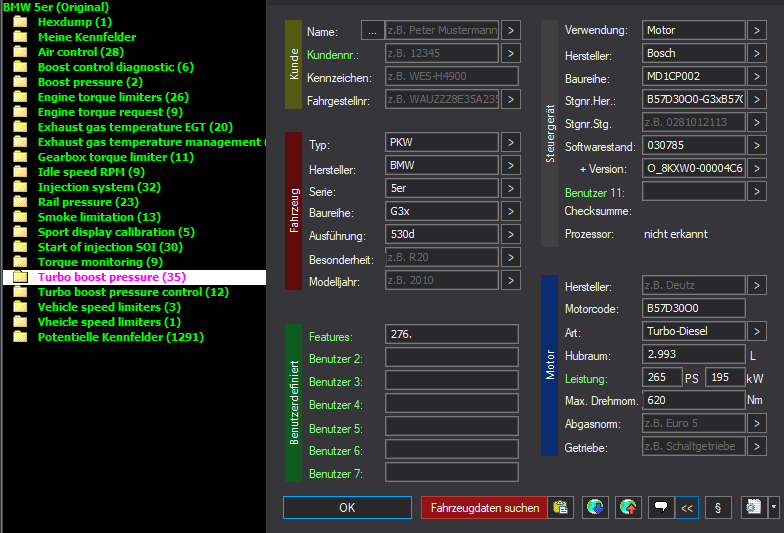Click folder icon of Gearbox torque limiter
Viewport: 784px width, 533px height.
20,157
